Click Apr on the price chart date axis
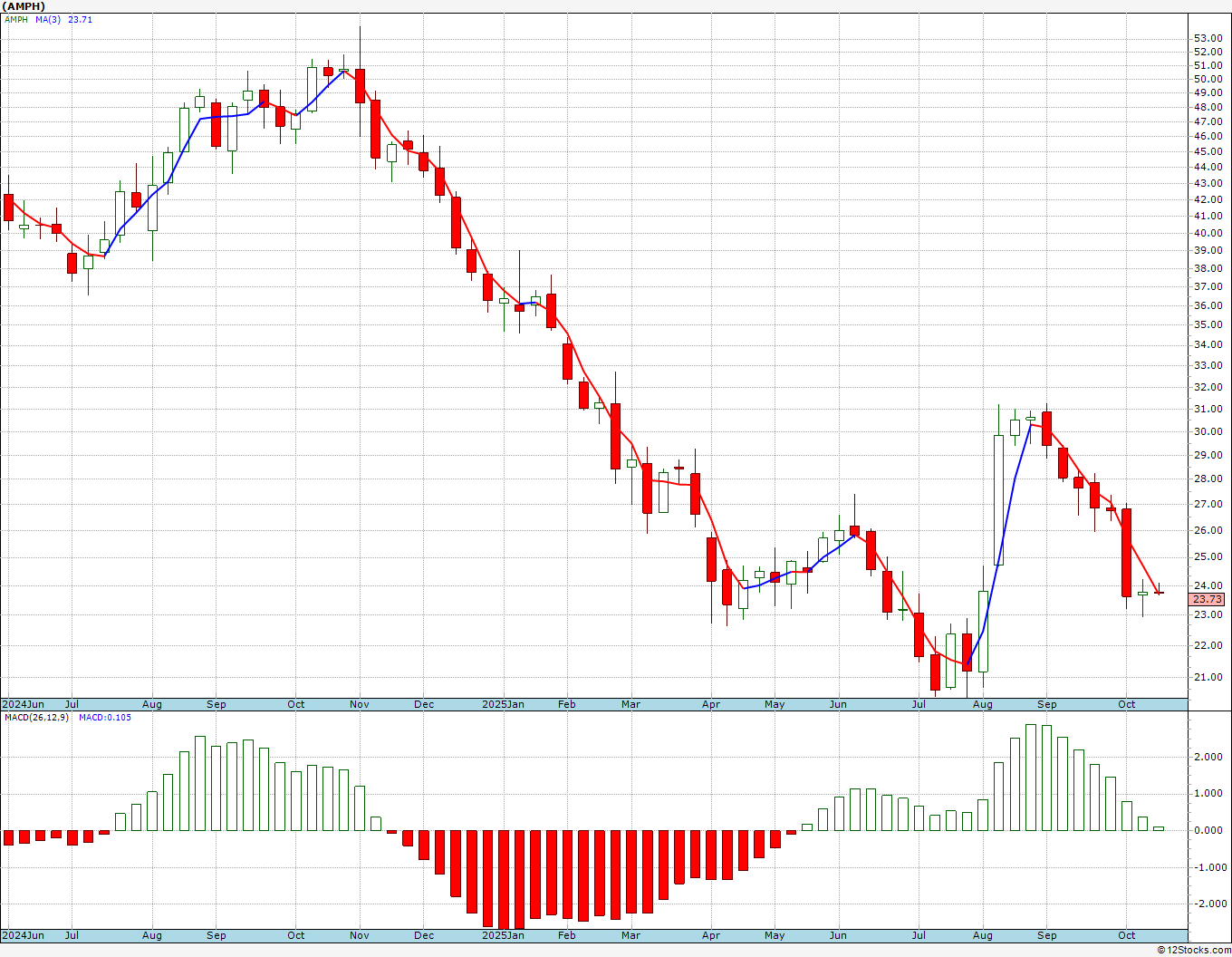 (x=711, y=704)
